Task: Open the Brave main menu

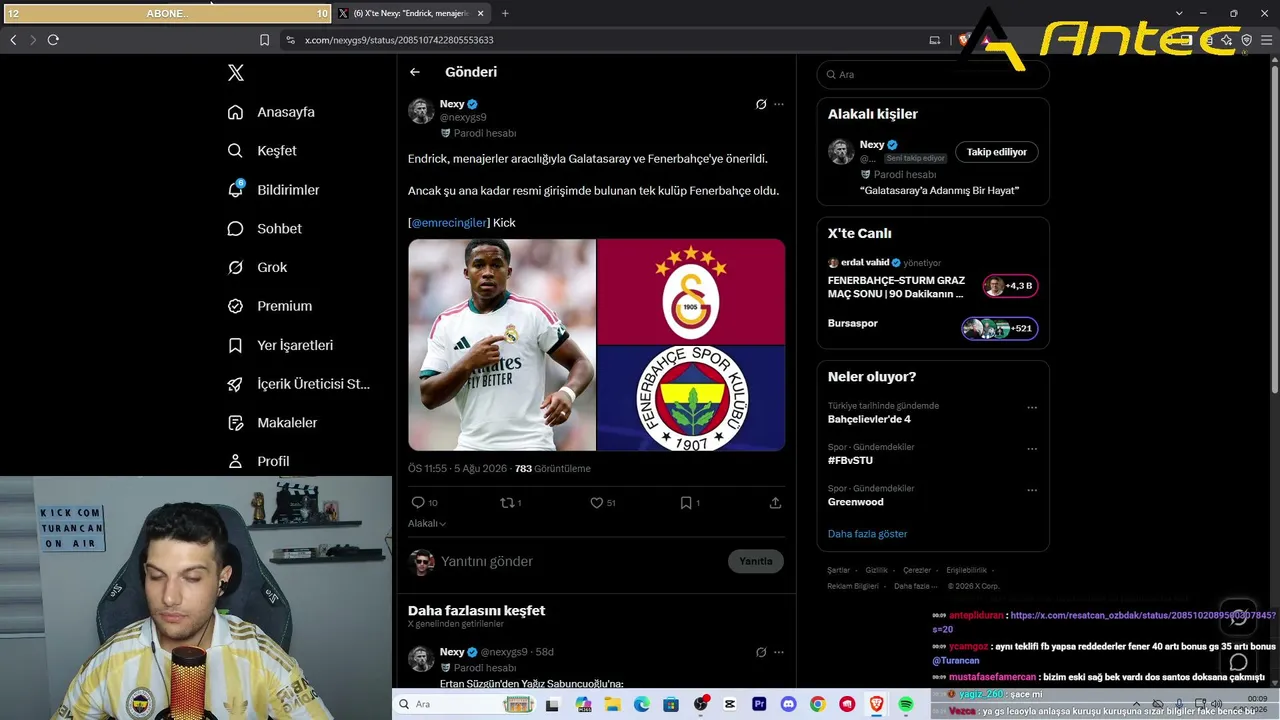Action: tap(1266, 40)
